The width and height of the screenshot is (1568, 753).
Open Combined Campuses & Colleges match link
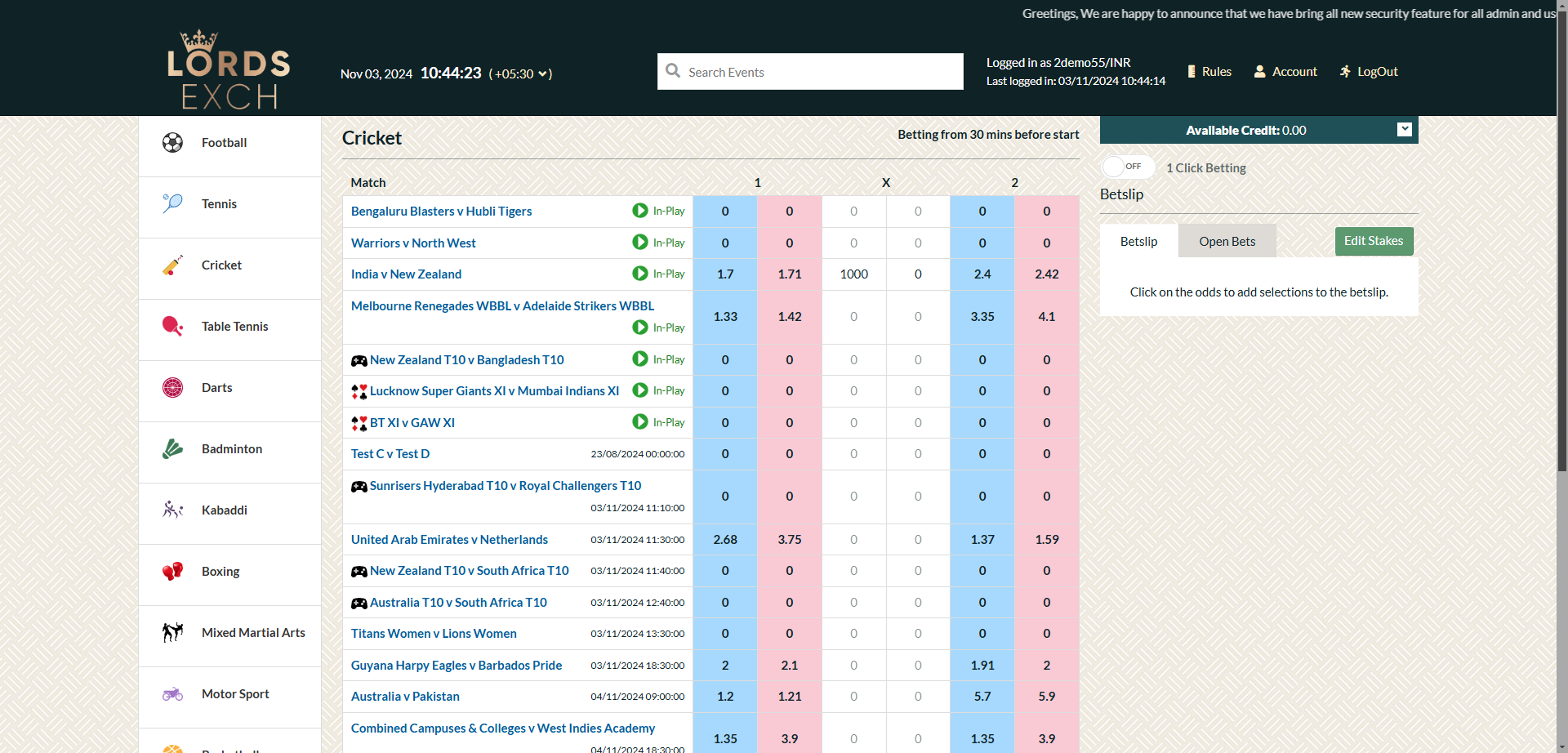[503, 728]
